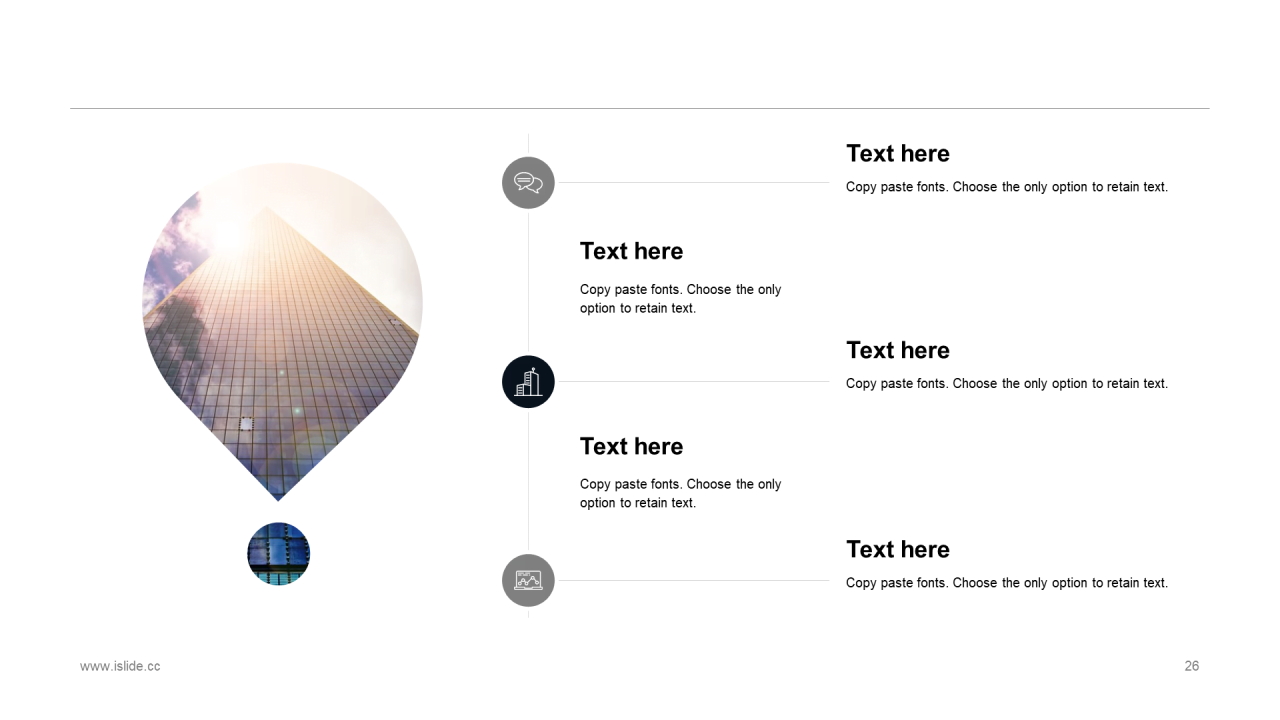Screen dimensions: 1280x720
Task: Open the www.islide.cc link
Action: click(120, 666)
